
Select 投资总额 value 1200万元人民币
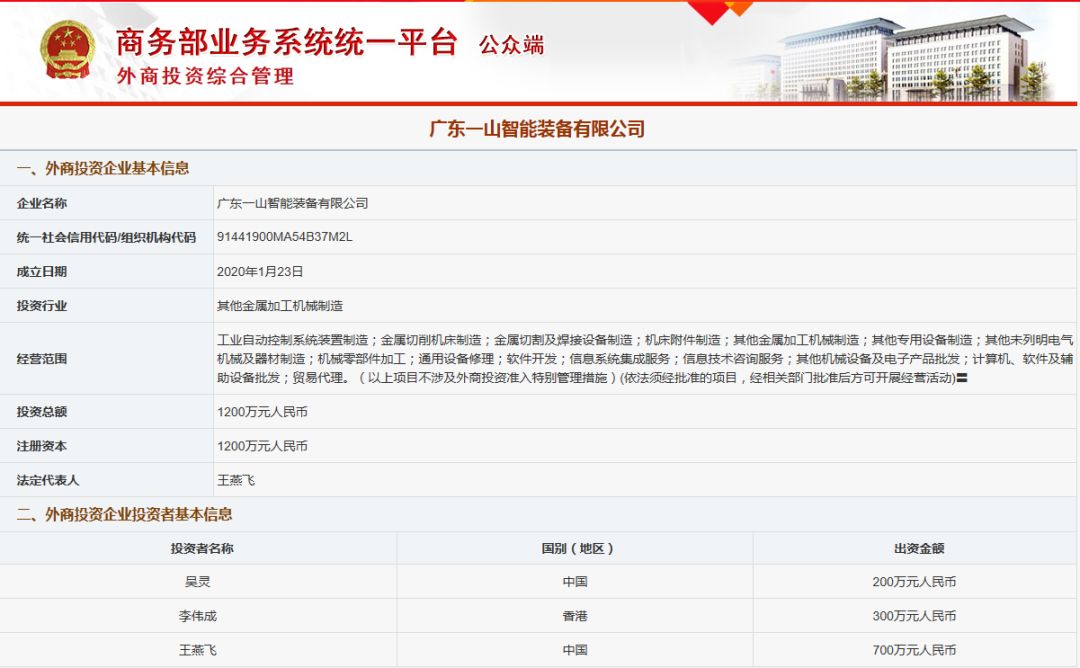point(262,412)
